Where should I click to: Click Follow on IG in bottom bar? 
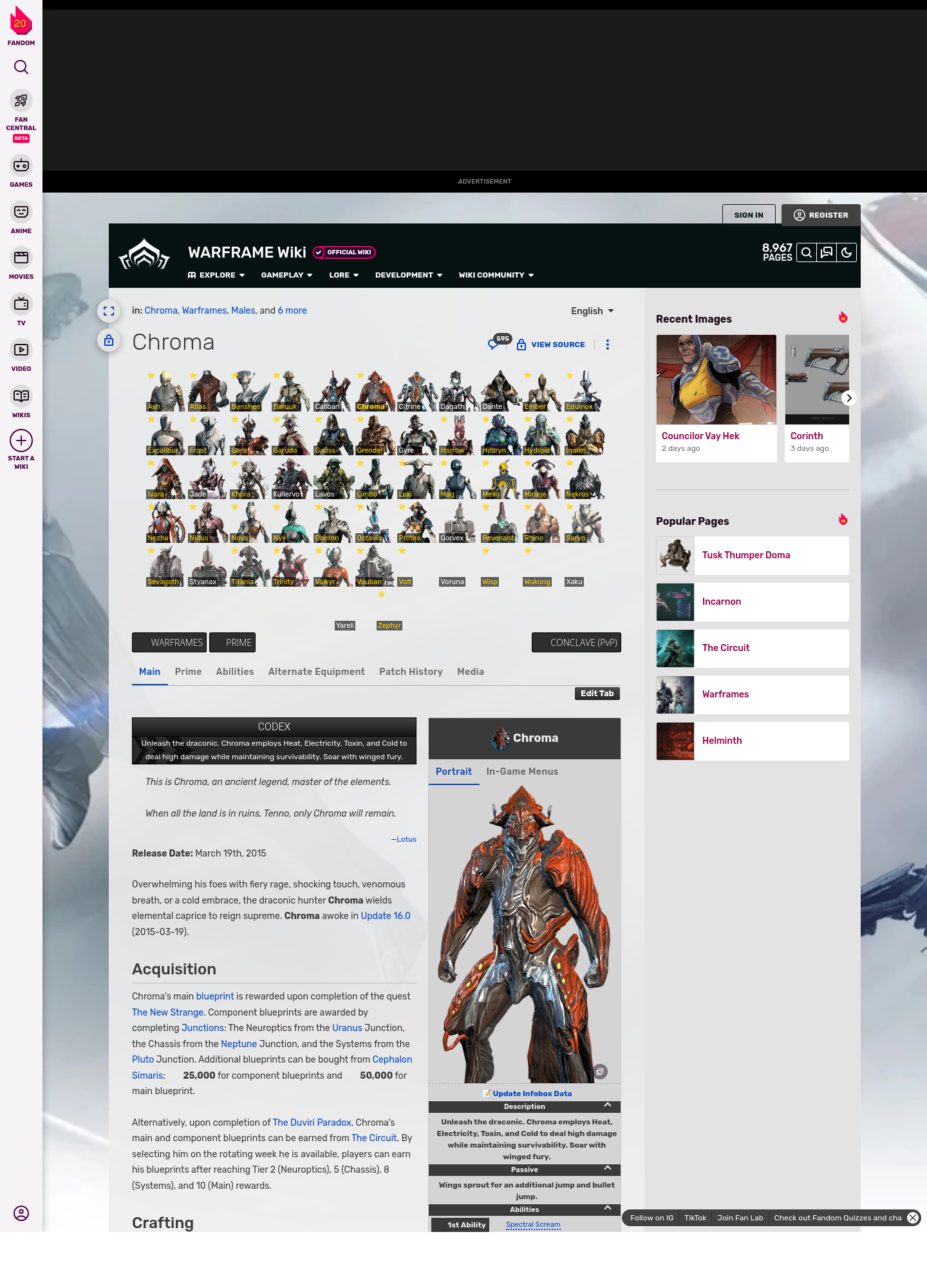coord(651,1218)
